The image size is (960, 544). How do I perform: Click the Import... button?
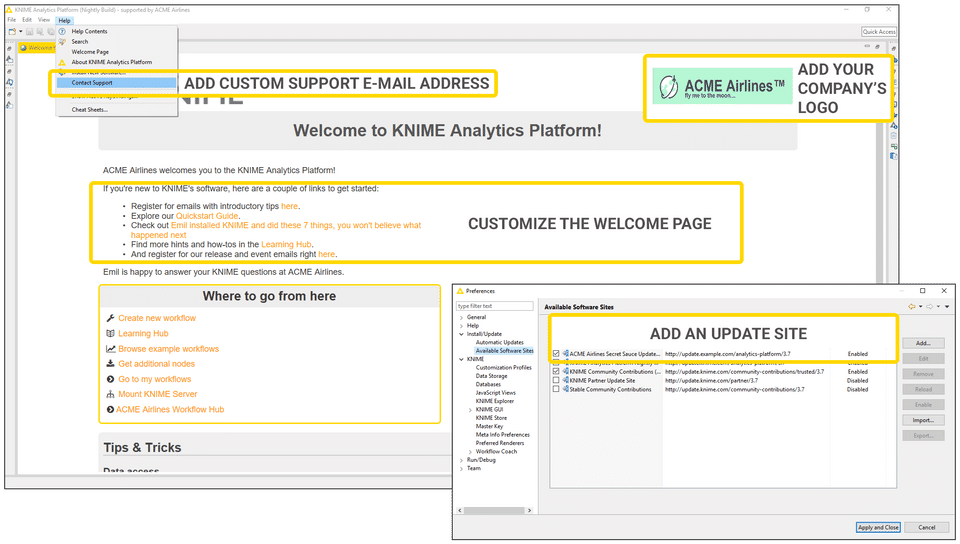(923, 420)
